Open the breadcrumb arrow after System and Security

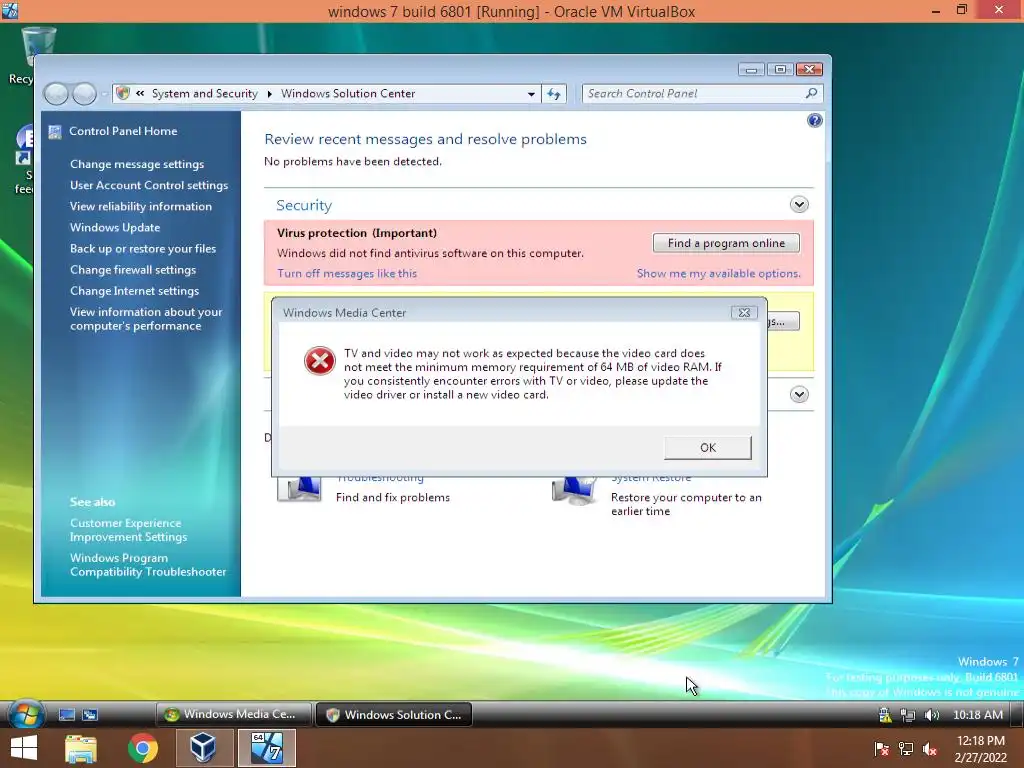269,94
